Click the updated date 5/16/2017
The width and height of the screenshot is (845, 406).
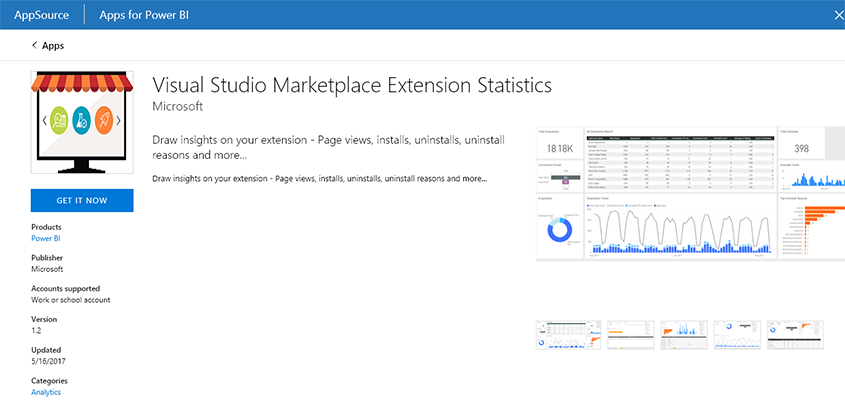click(49, 361)
